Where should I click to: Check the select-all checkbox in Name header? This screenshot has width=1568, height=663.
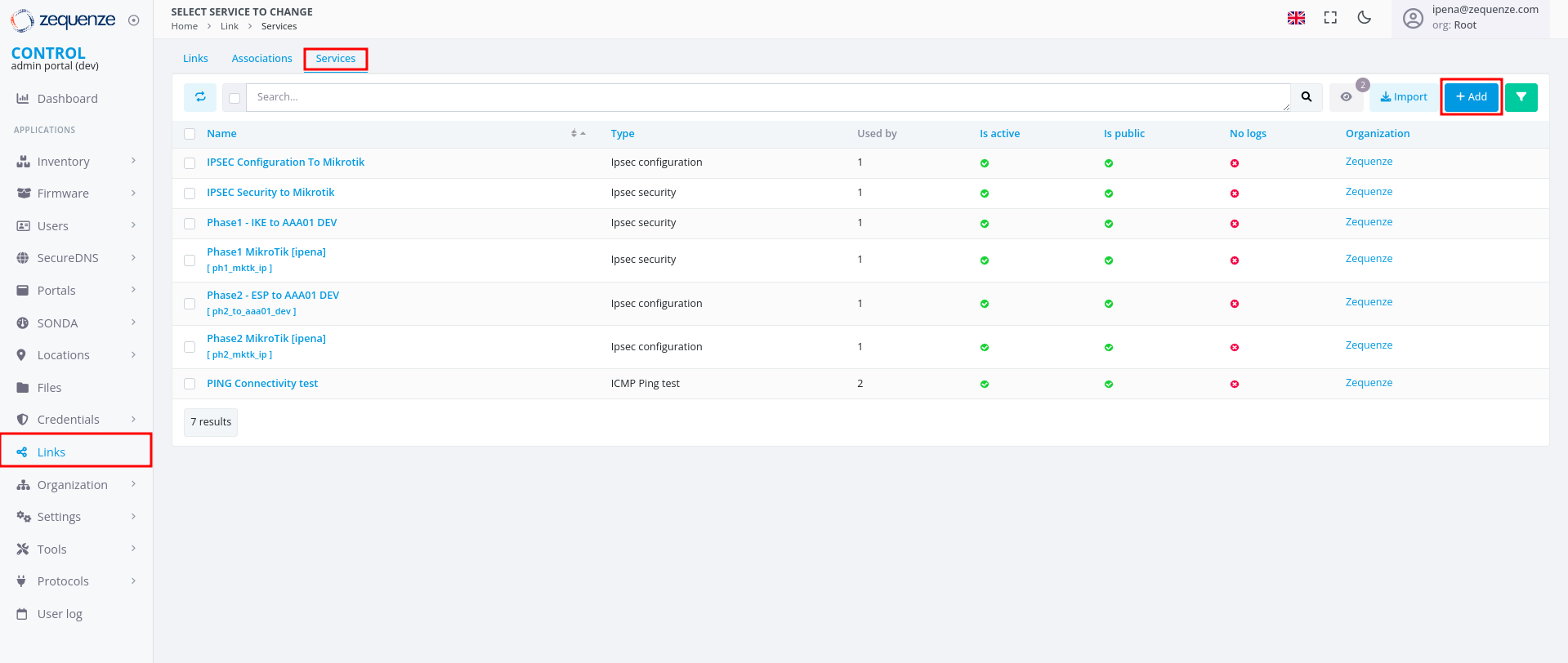(x=190, y=134)
